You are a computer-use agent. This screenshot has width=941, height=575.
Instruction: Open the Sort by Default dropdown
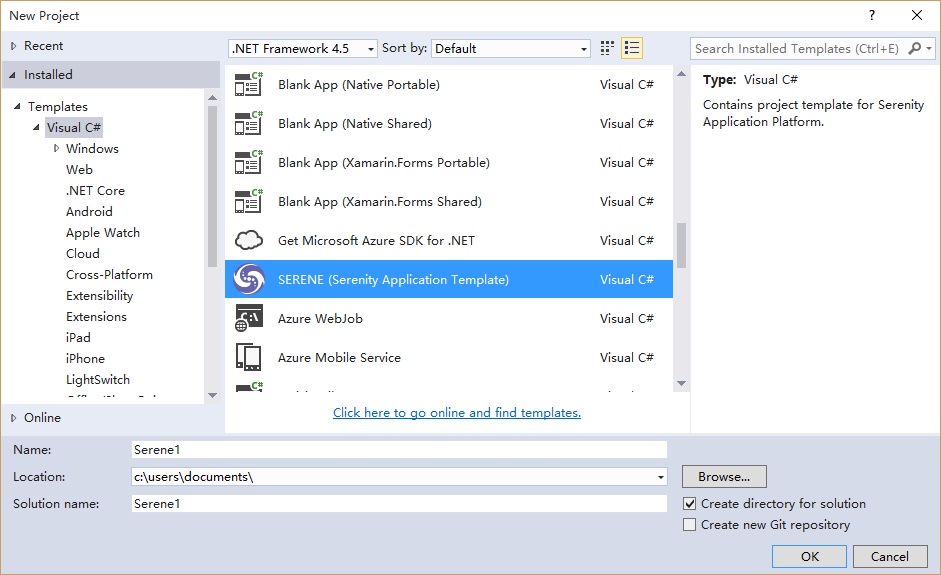pos(510,48)
